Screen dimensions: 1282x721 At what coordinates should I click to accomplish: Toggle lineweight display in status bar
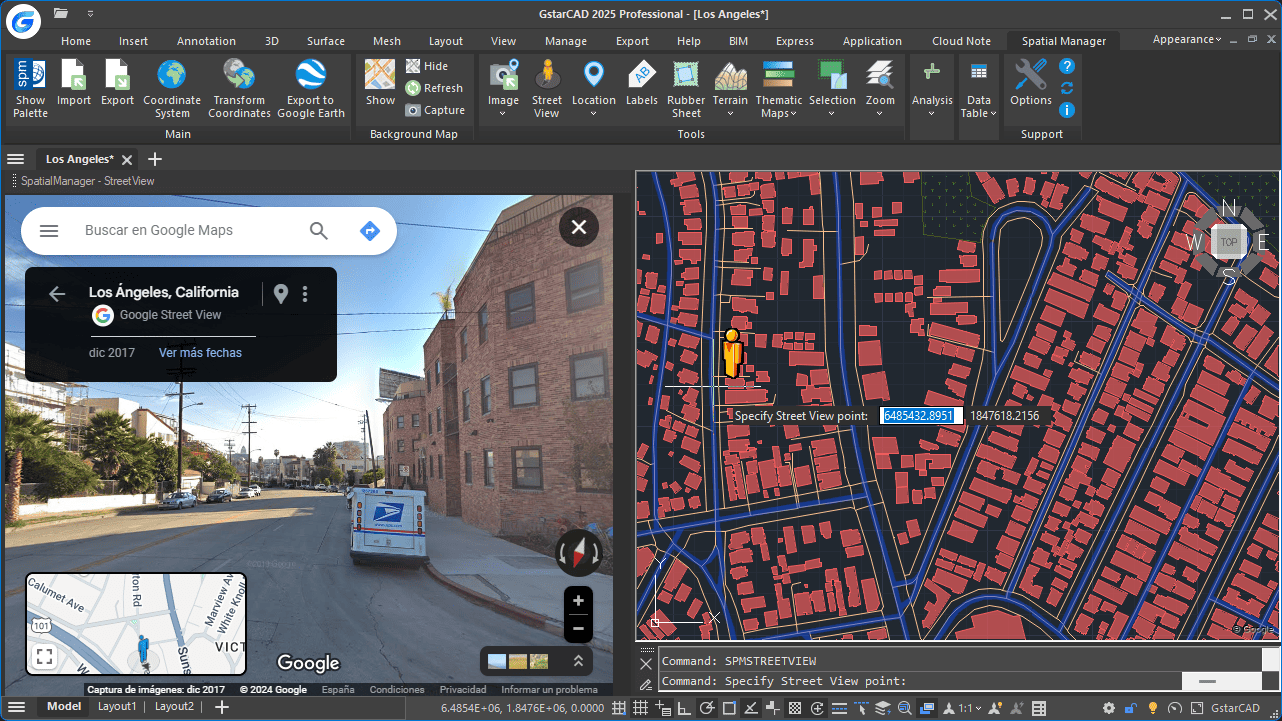[839, 708]
